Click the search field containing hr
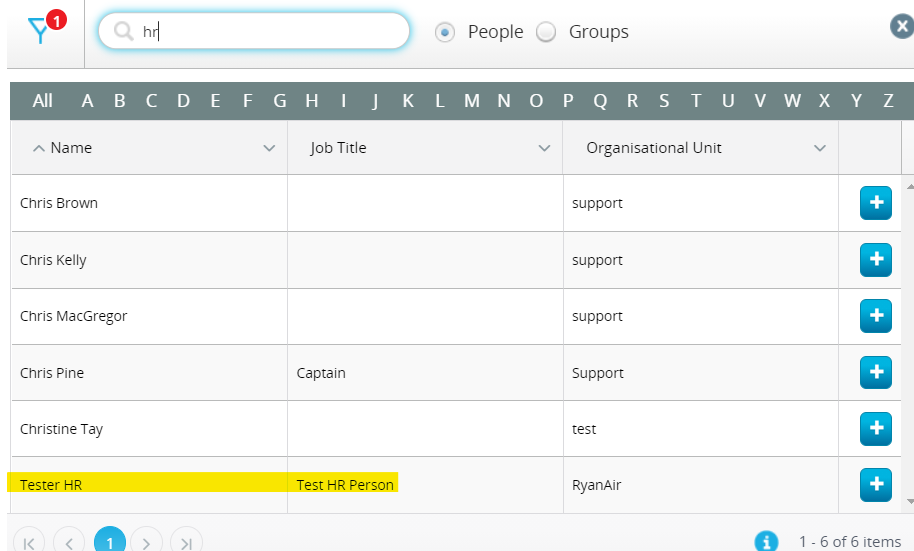The width and height of the screenshot is (914, 551). point(254,31)
